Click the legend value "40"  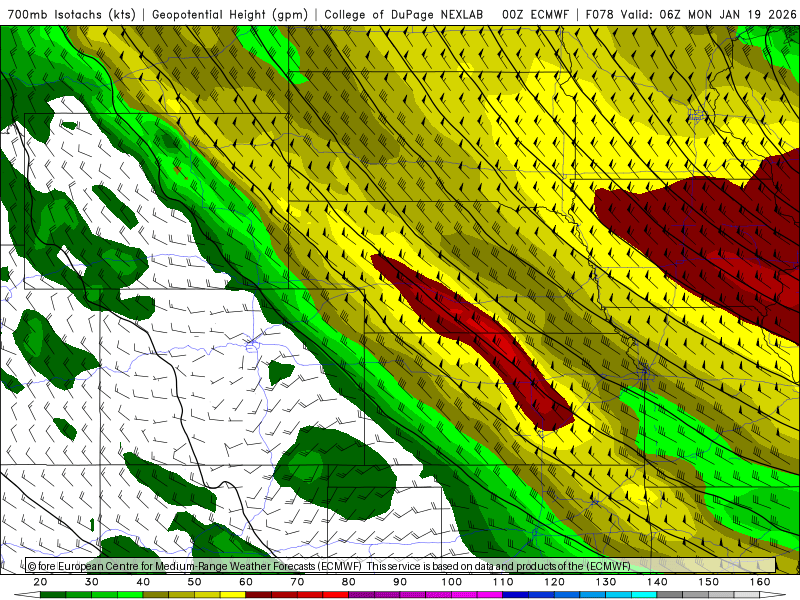click(143, 582)
